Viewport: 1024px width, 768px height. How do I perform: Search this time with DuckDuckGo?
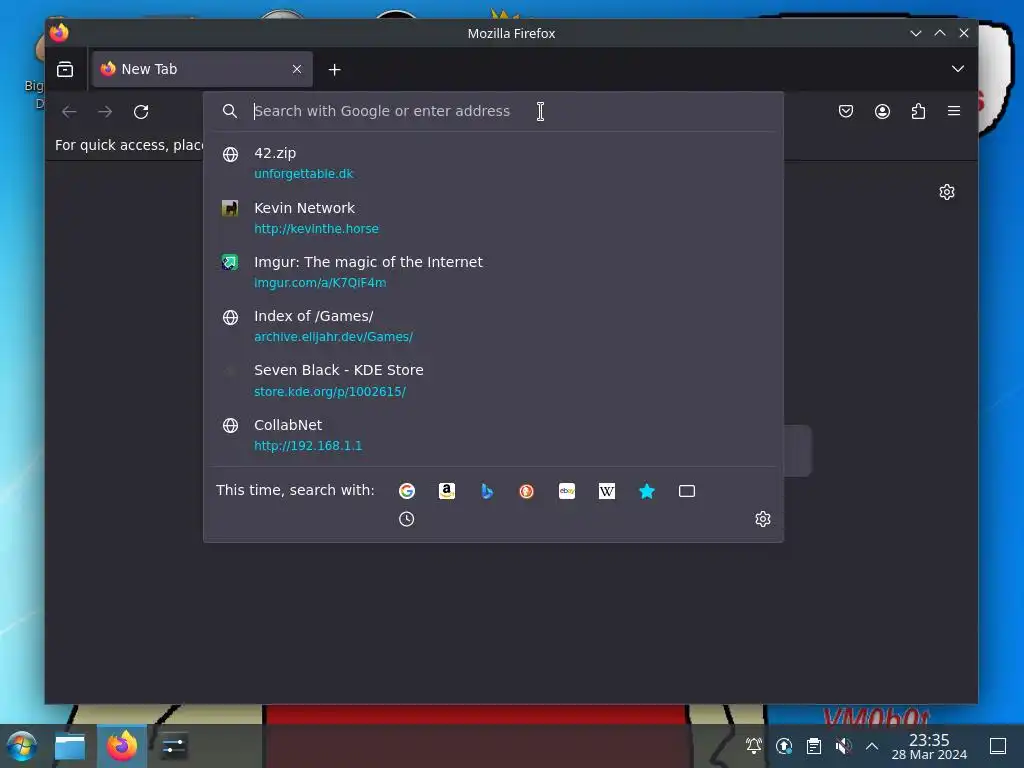click(x=526, y=491)
